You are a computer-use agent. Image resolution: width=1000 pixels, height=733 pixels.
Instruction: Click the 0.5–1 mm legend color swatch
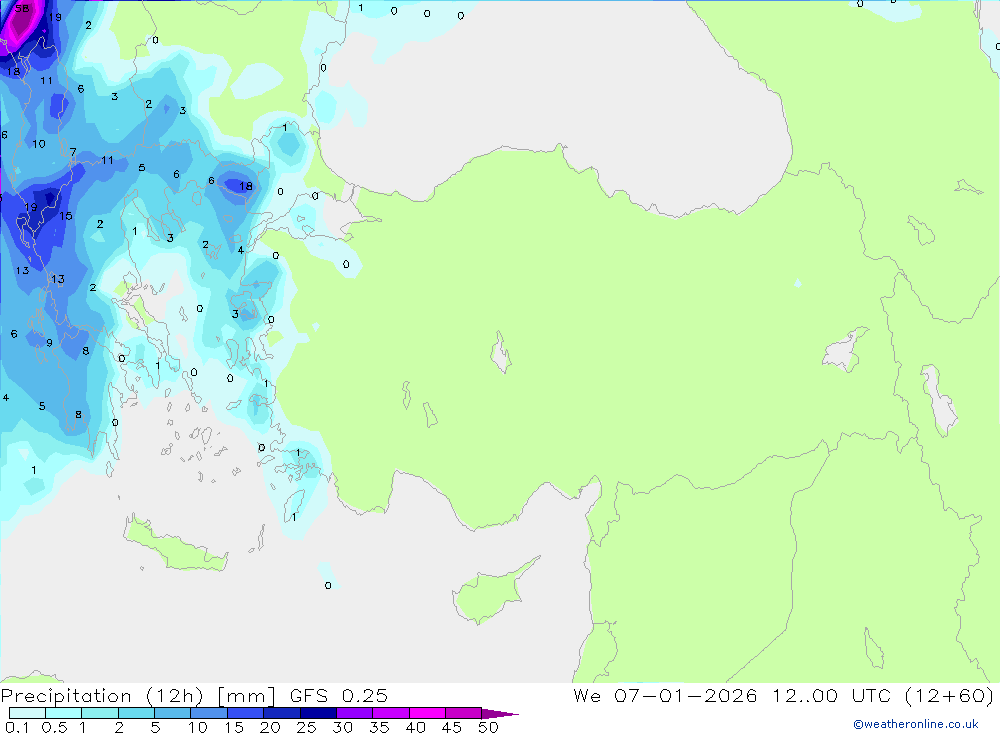tap(64, 713)
